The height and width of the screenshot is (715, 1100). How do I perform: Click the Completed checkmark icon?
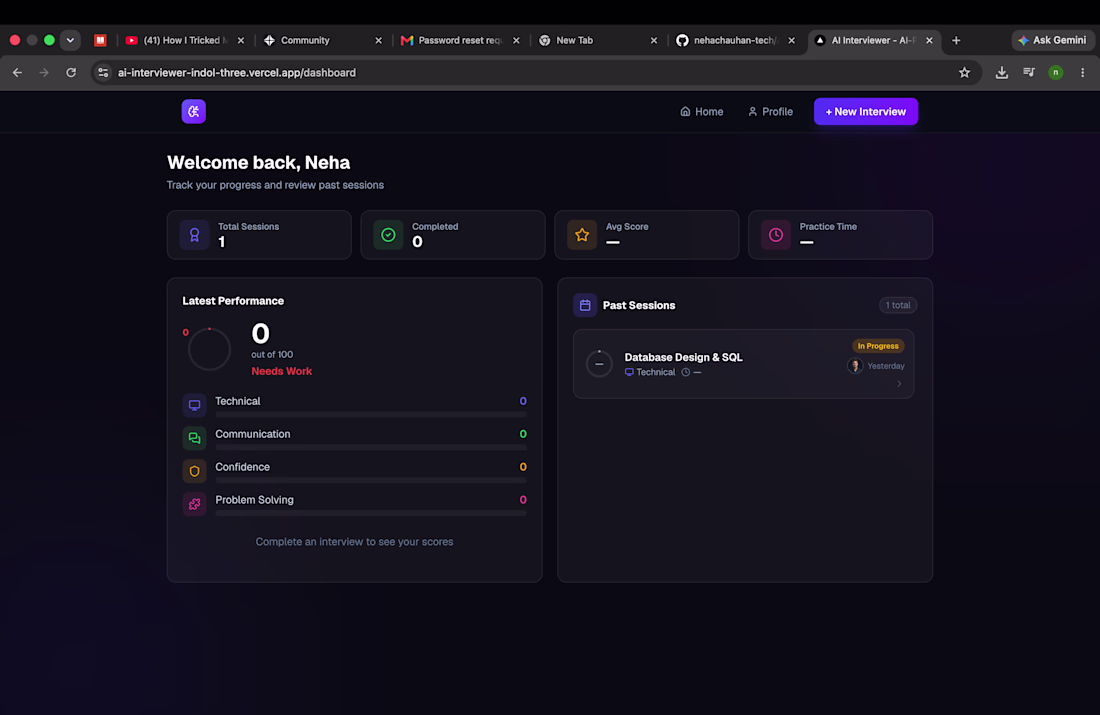coord(388,235)
